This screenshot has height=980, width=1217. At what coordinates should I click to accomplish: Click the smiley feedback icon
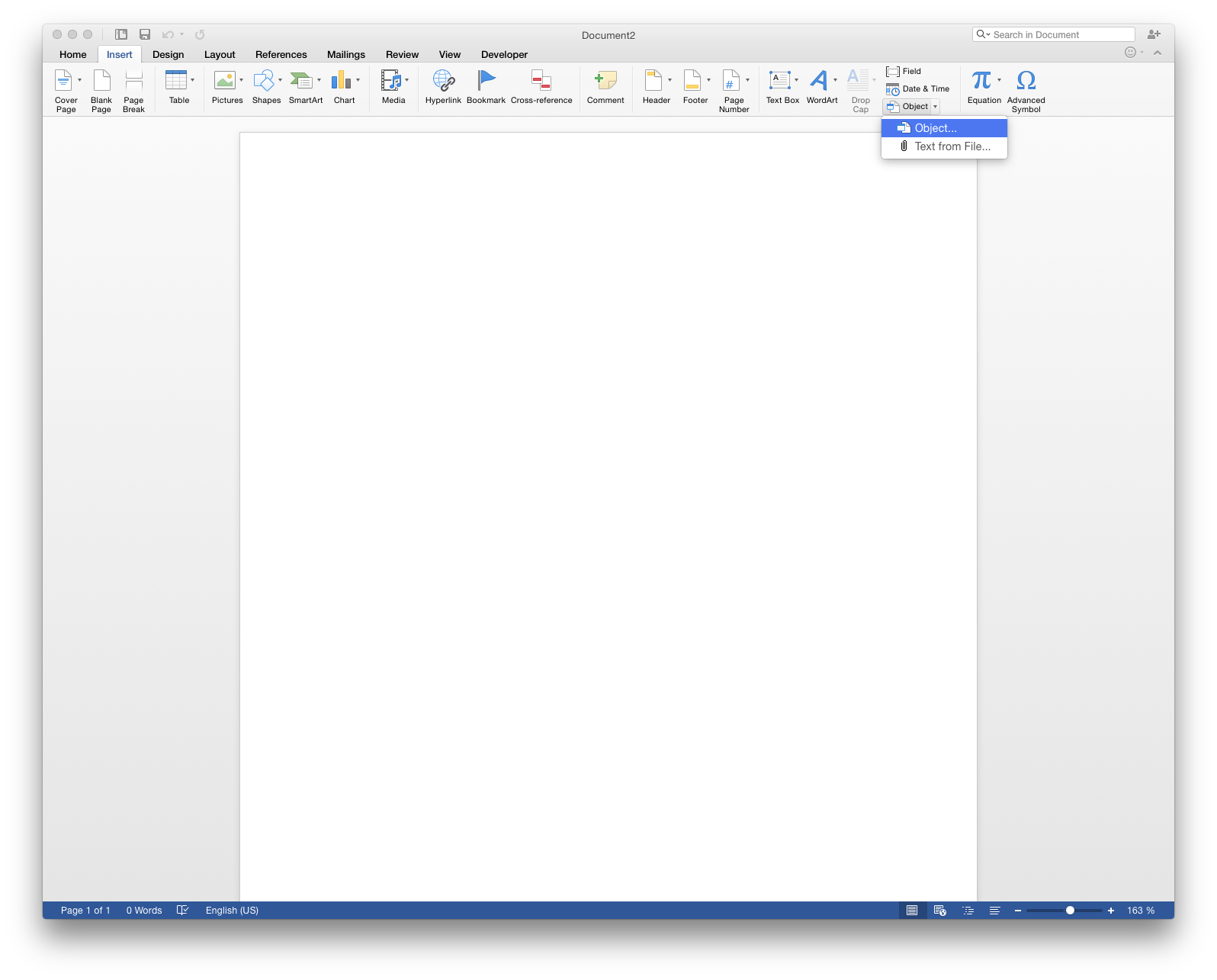[1130, 53]
